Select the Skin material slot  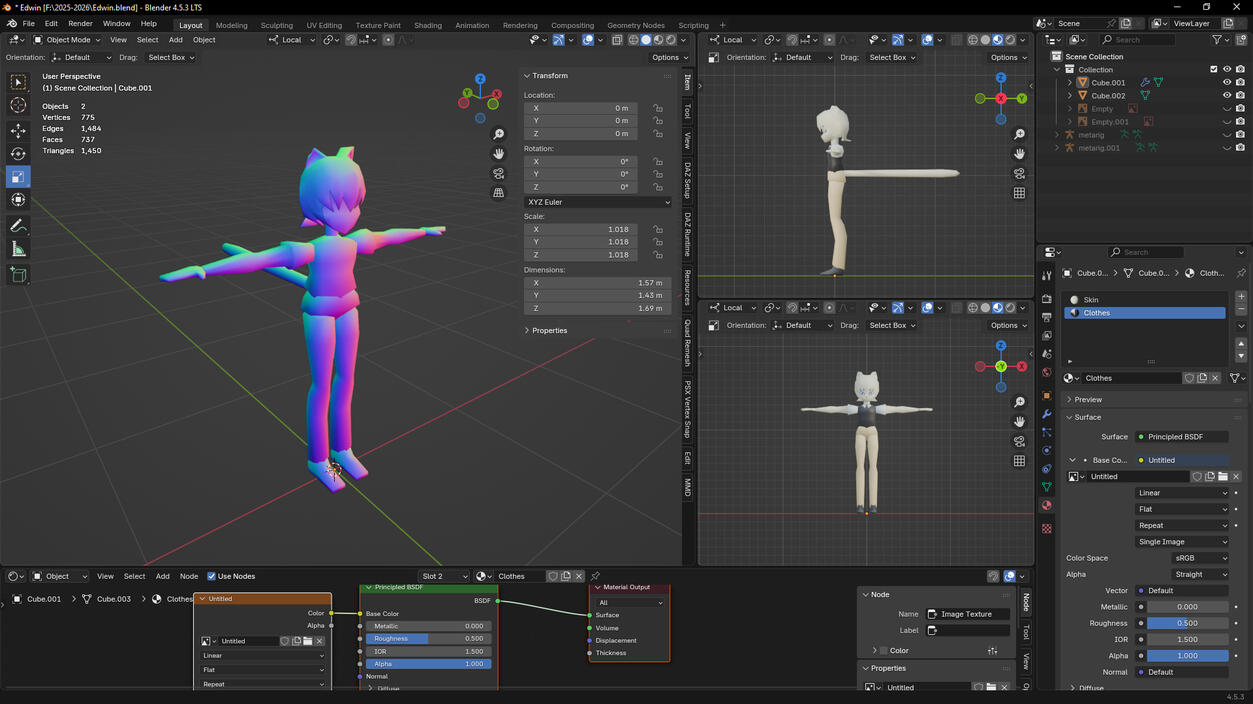[1145, 300]
